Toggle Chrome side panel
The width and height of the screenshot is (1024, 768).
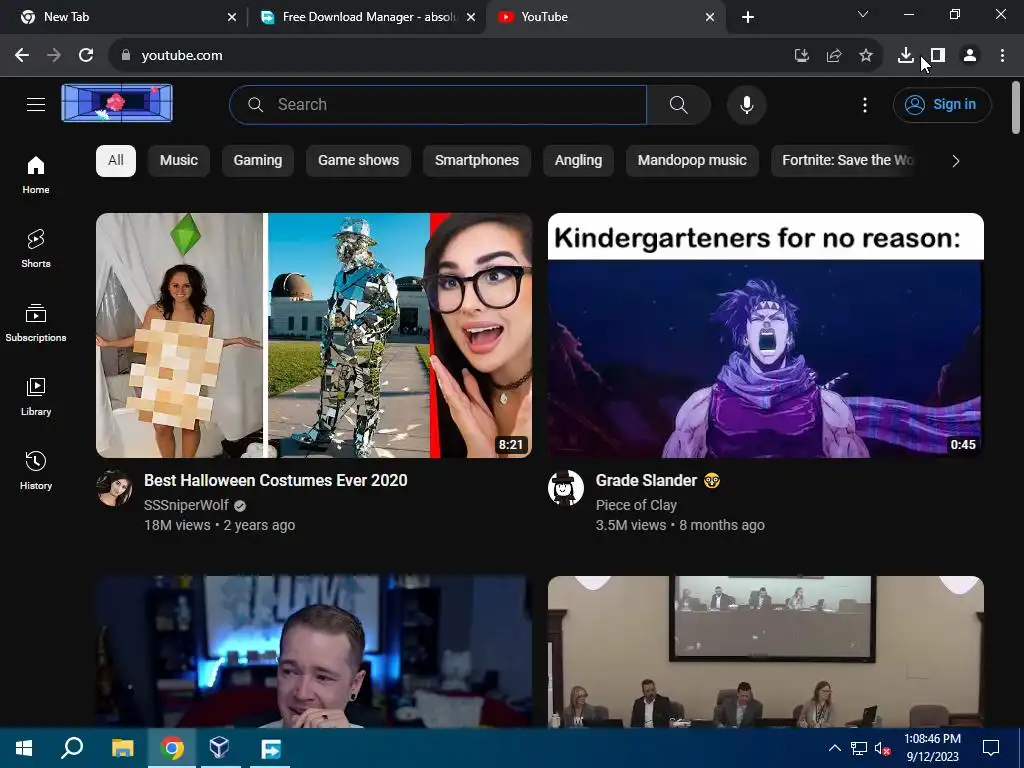[x=938, y=56]
